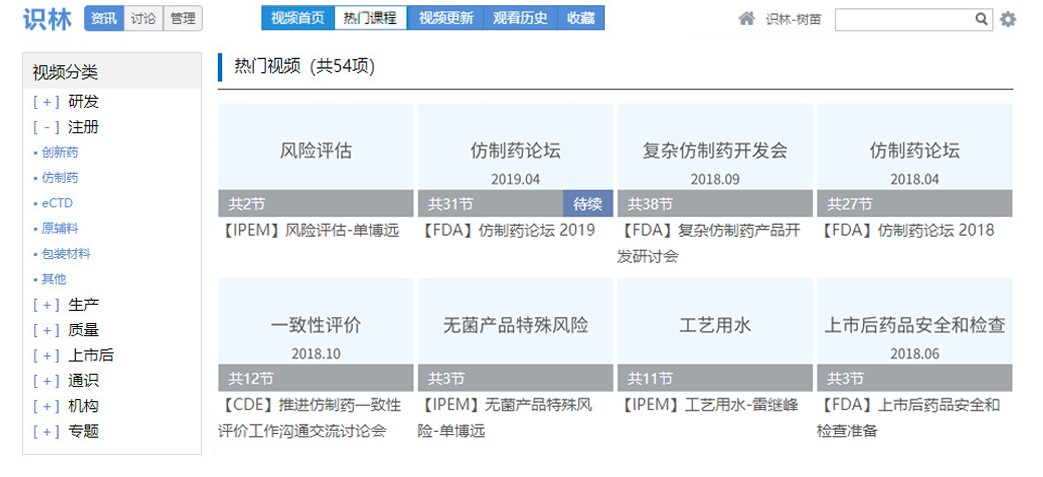Click the 识林-树苗 user link
The image size is (1043, 477).
pos(793,19)
